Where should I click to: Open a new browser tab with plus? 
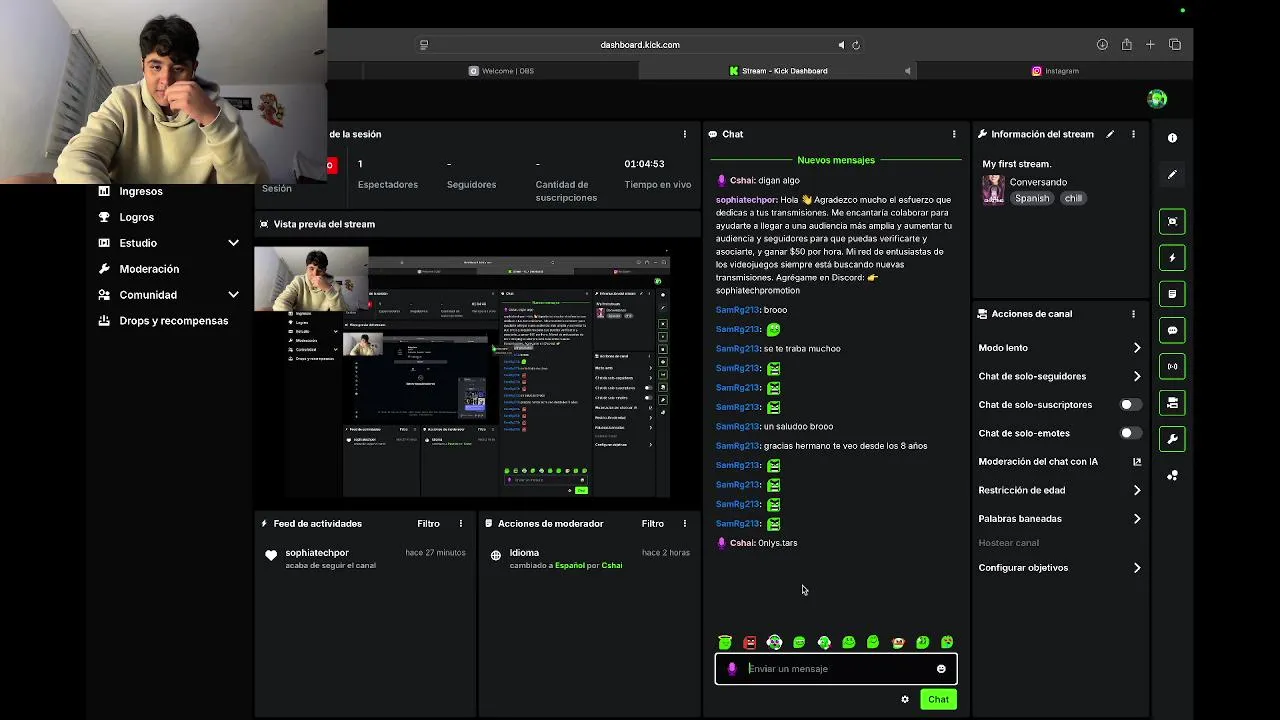tap(1150, 44)
